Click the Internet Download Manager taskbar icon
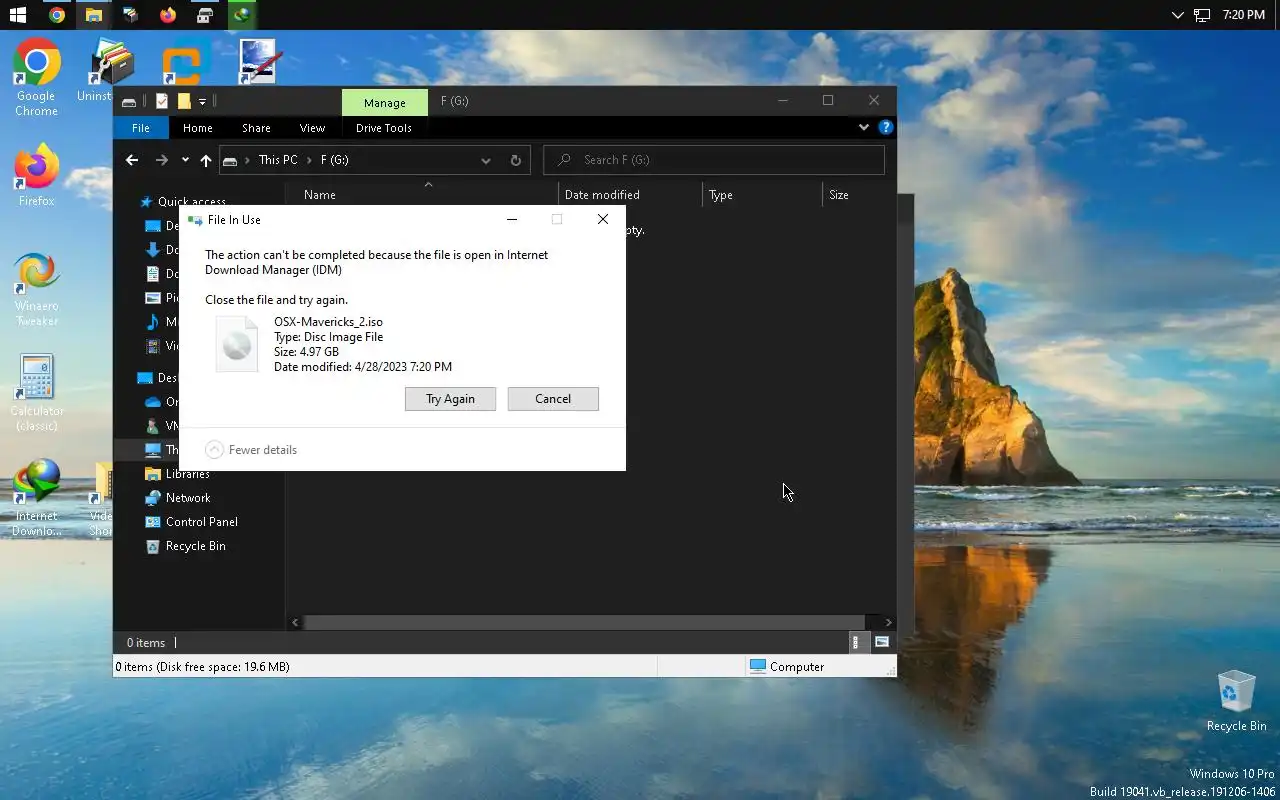 (241, 15)
